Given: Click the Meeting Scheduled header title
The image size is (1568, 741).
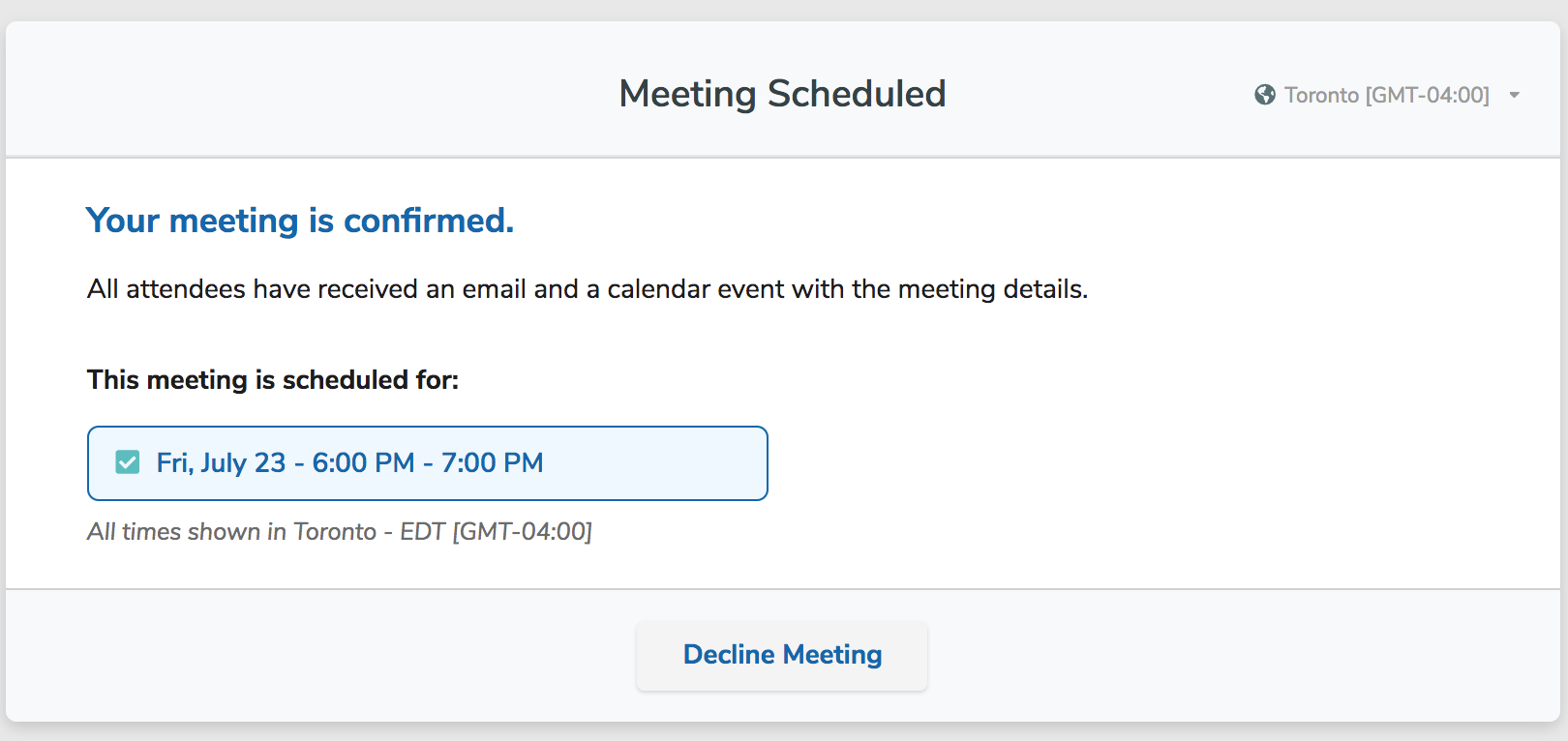Looking at the screenshot, I should [782, 94].
